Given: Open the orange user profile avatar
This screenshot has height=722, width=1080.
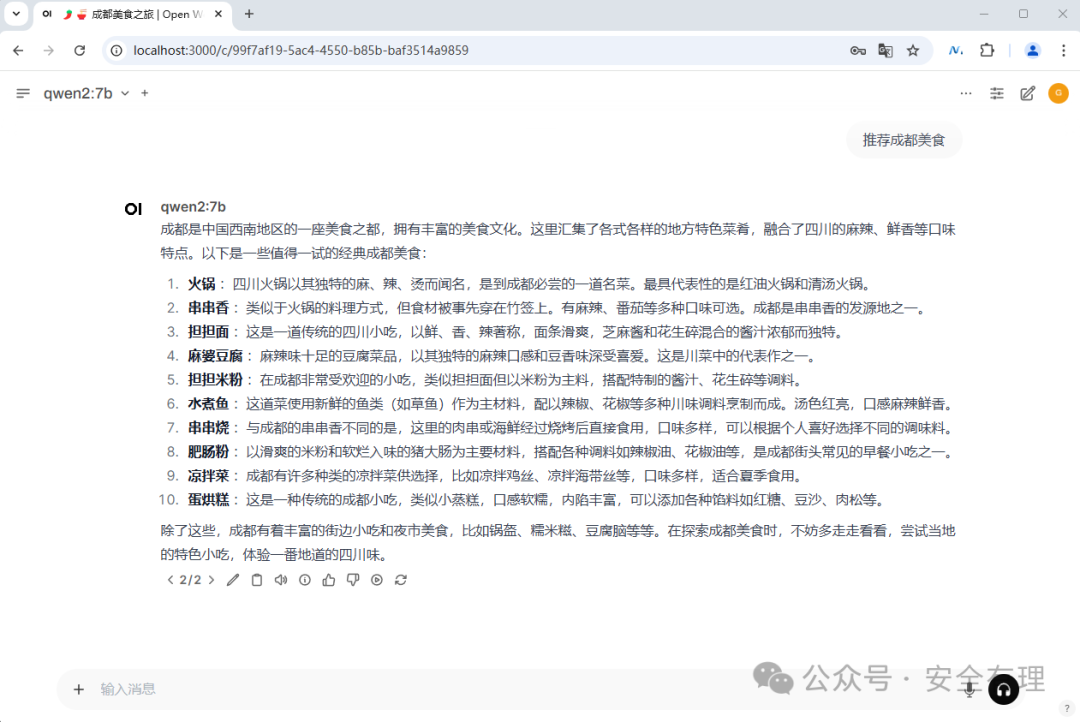Looking at the screenshot, I should click(x=1058, y=93).
